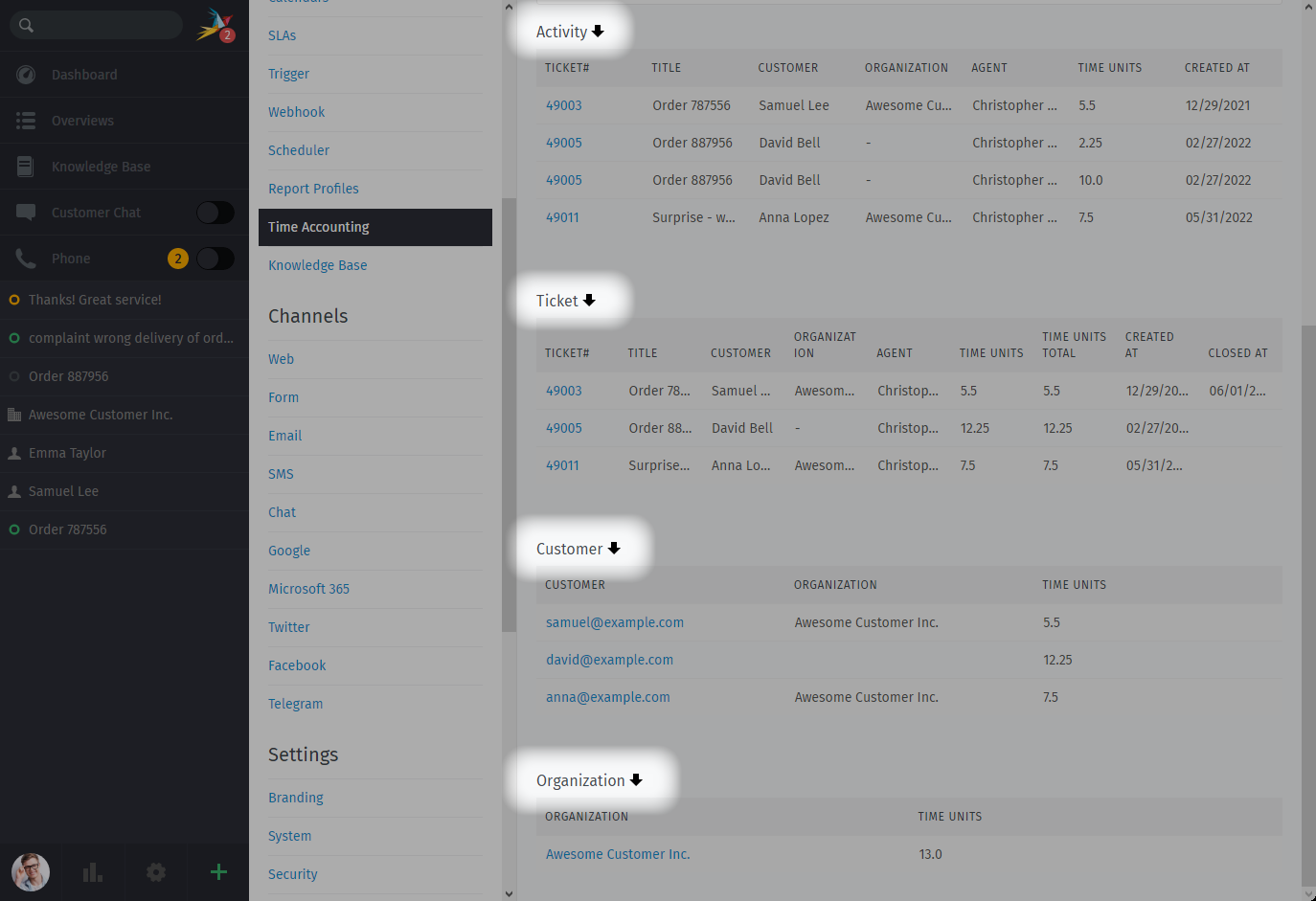1316x901 pixels.
Task: Open Security settings
Action: (292, 874)
